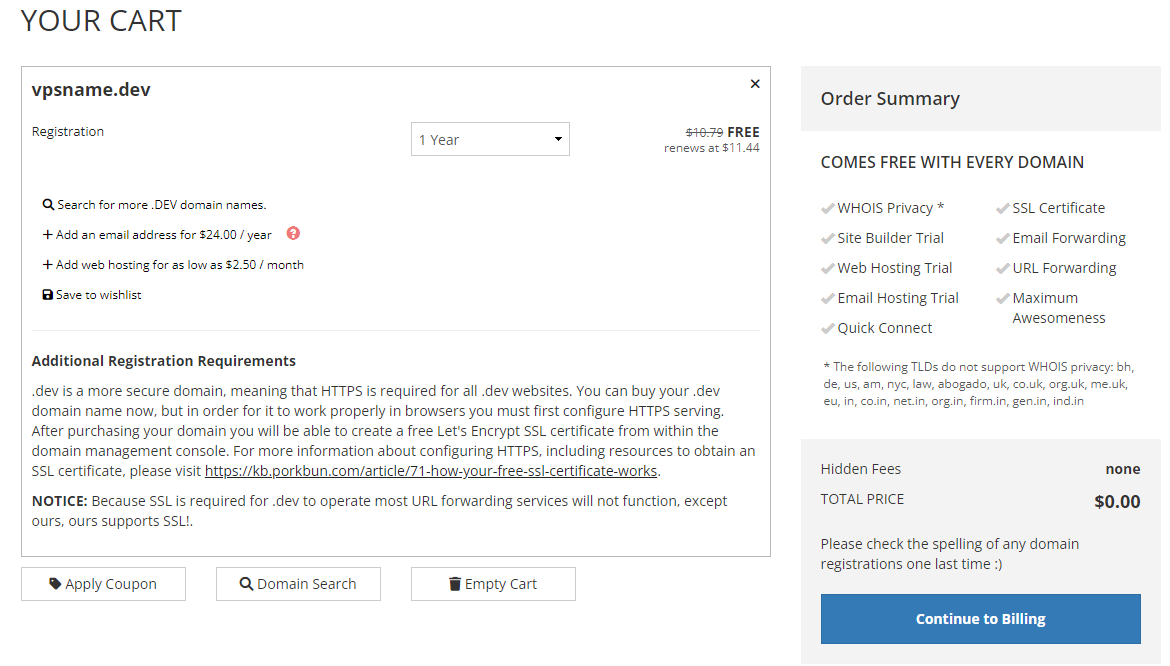Click Add an email address for $24.00
The image size is (1170, 666).
coord(164,235)
